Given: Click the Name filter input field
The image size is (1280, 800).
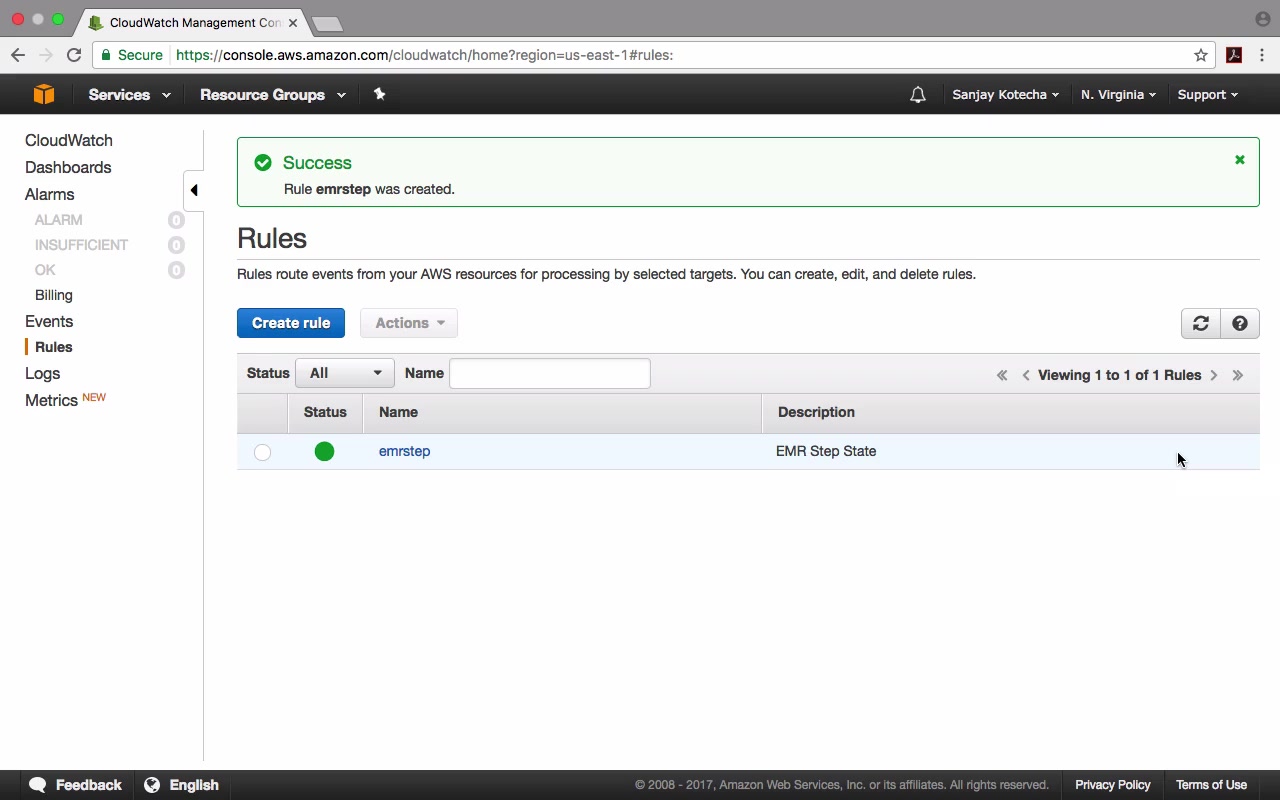Looking at the screenshot, I should click(550, 373).
